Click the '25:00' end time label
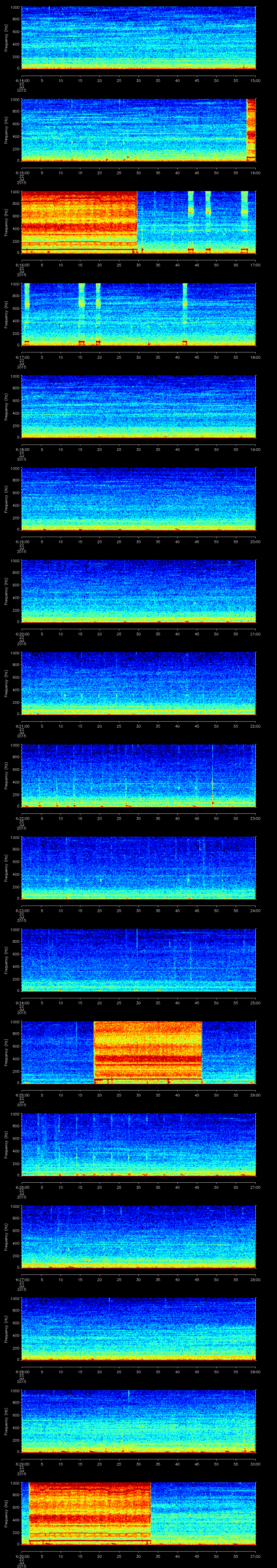The width and height of the screenshot is (277, 1568). click(x=255, y=1003)
